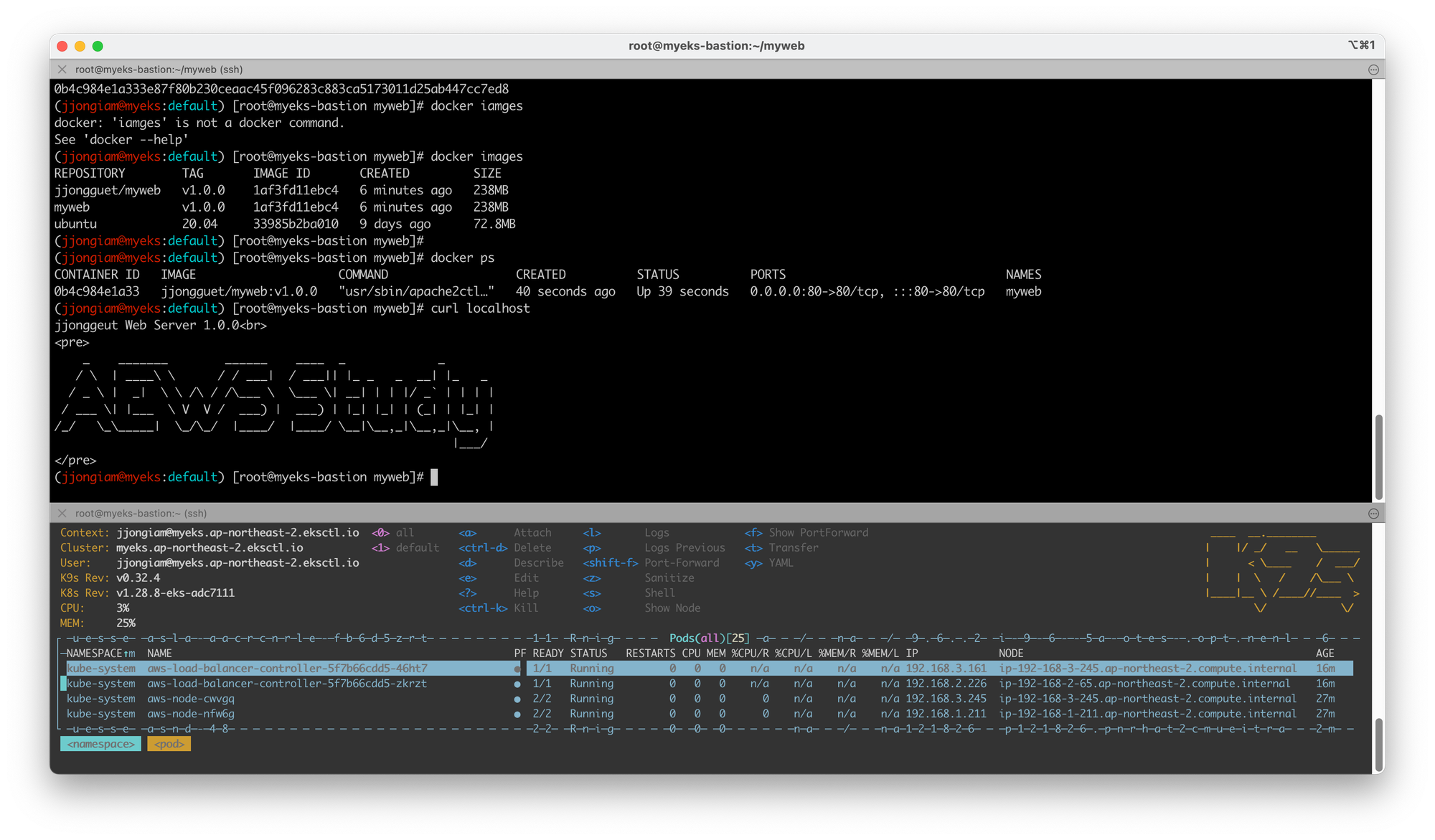Close the bottom k9s ssh pane

pos(62,514)
